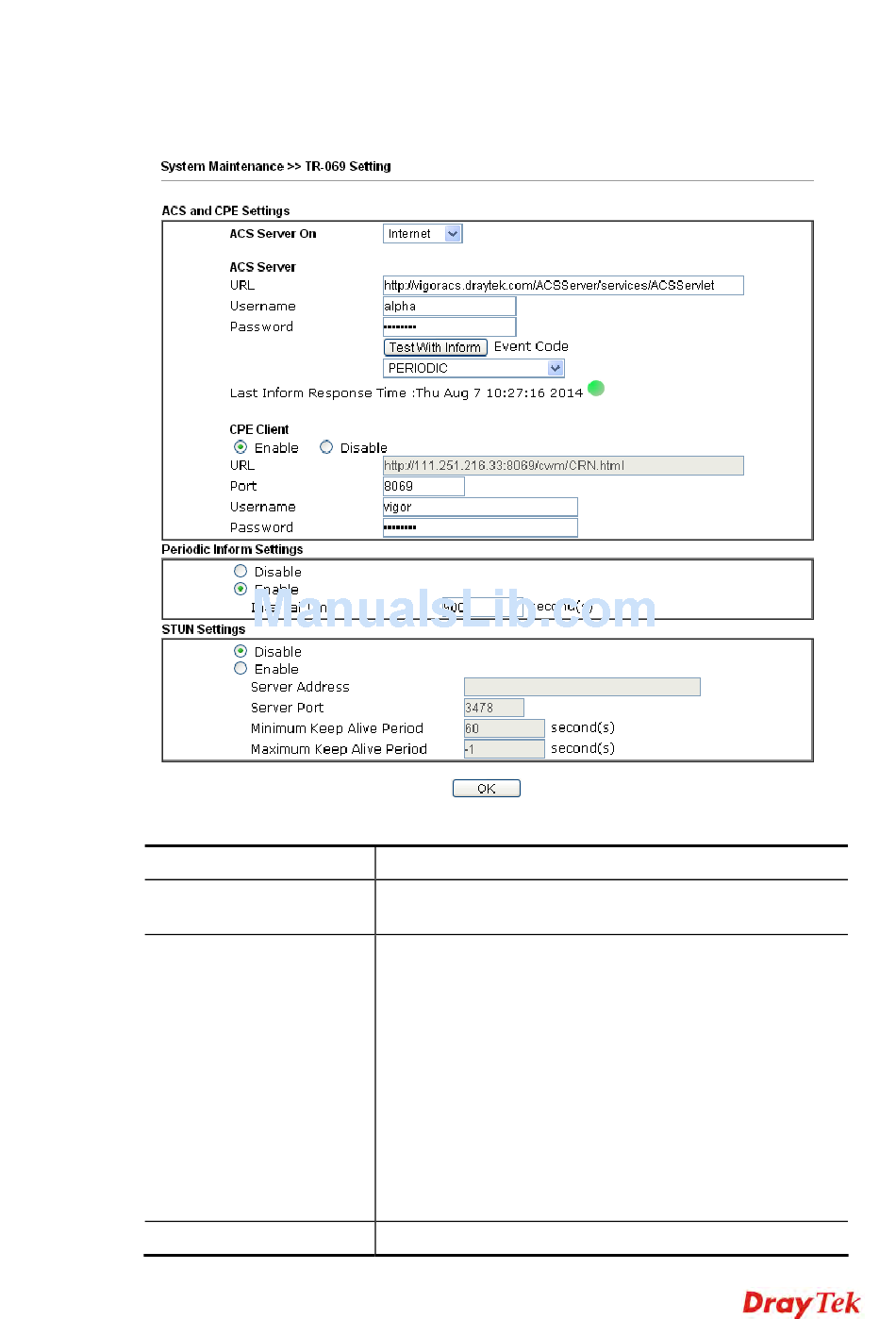Click the ACS Server Username field containing alpha
The image size is (896, 1319).
(x=449, y=306)
